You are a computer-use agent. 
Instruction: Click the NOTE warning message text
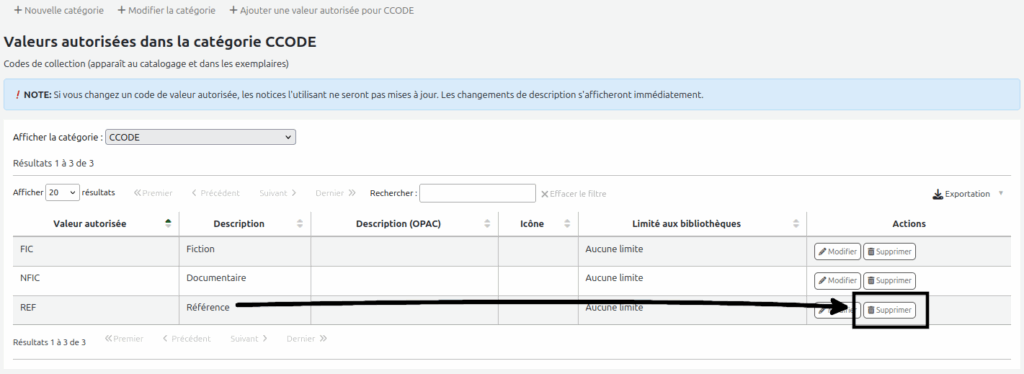coord(364,95)
